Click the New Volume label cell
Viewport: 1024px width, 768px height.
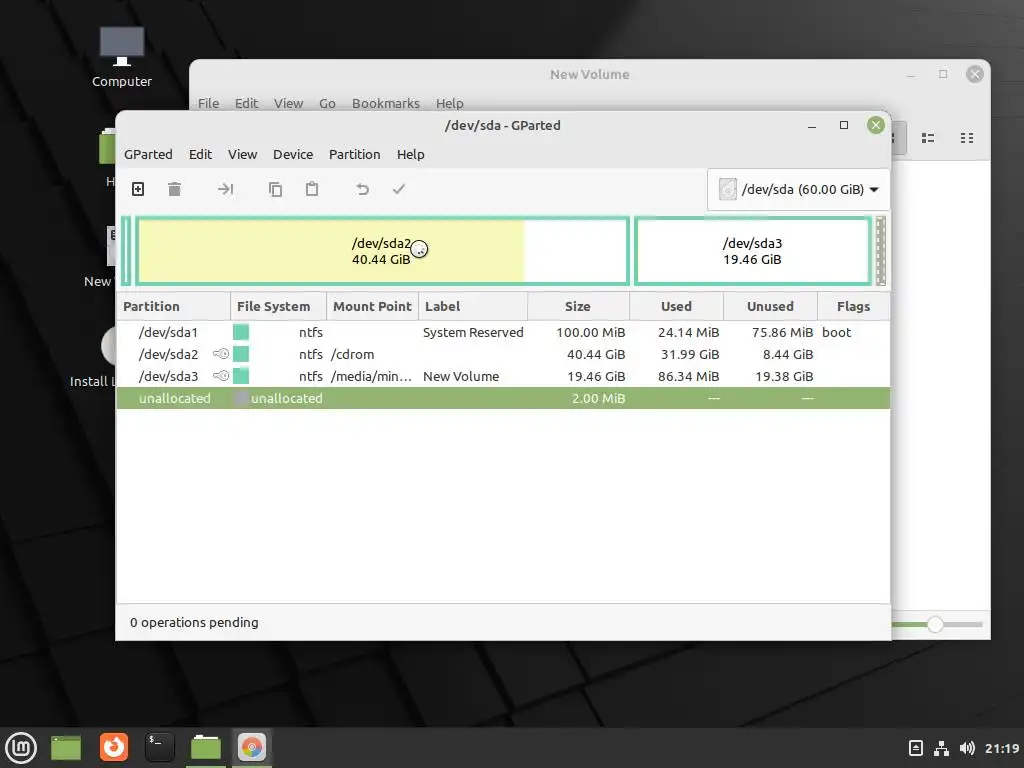[461, 377]
